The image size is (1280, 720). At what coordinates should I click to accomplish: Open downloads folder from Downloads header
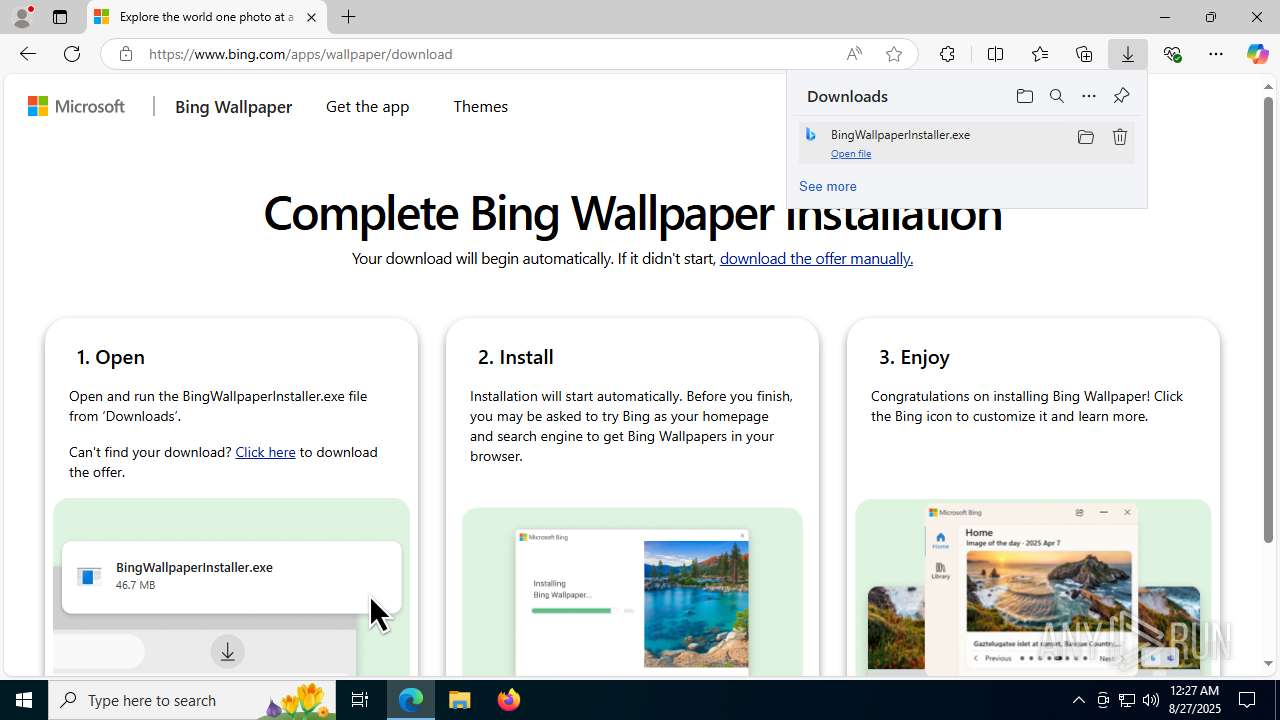click(1024, 96)
